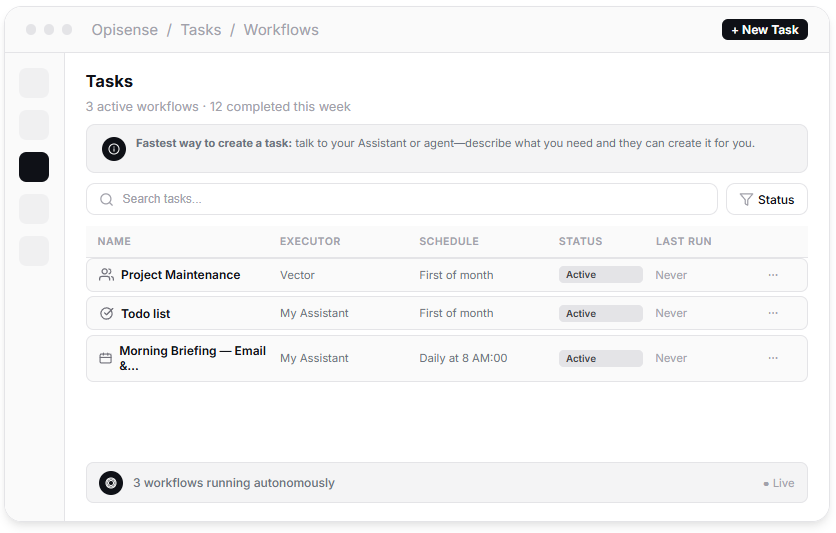Viewport: 836px width, 533px height.
Task: Click the checkmark icon beside Todo list
Action: coord(107,314)
